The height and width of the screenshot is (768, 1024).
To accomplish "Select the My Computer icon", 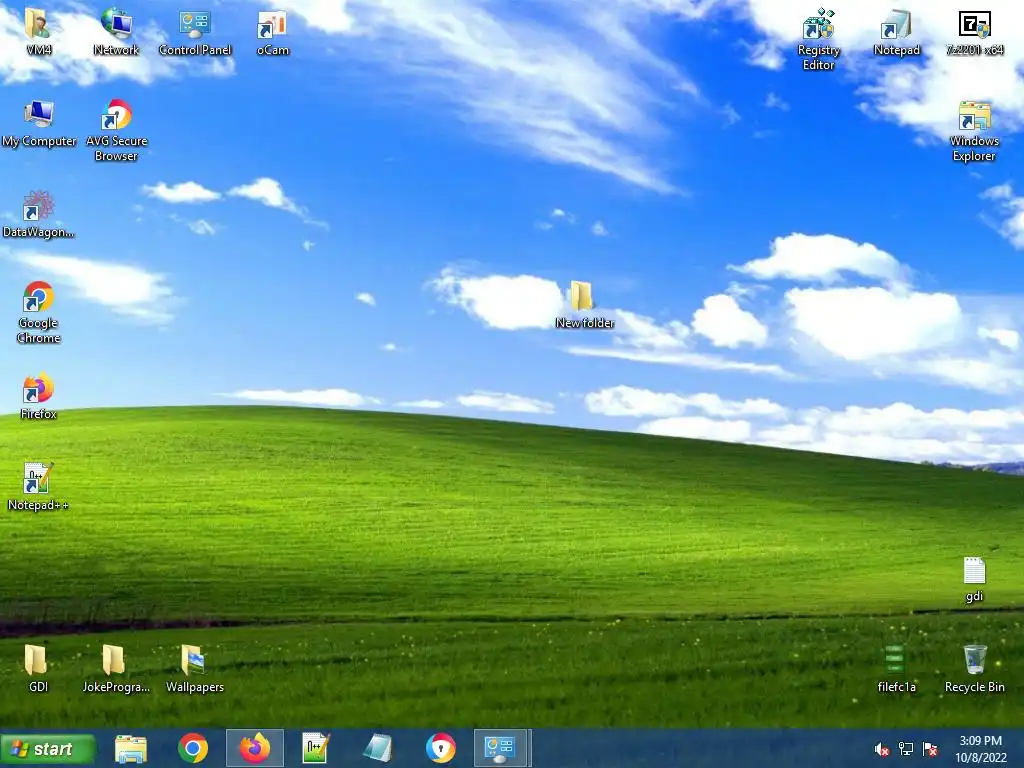I will click(x=39, y=115).
